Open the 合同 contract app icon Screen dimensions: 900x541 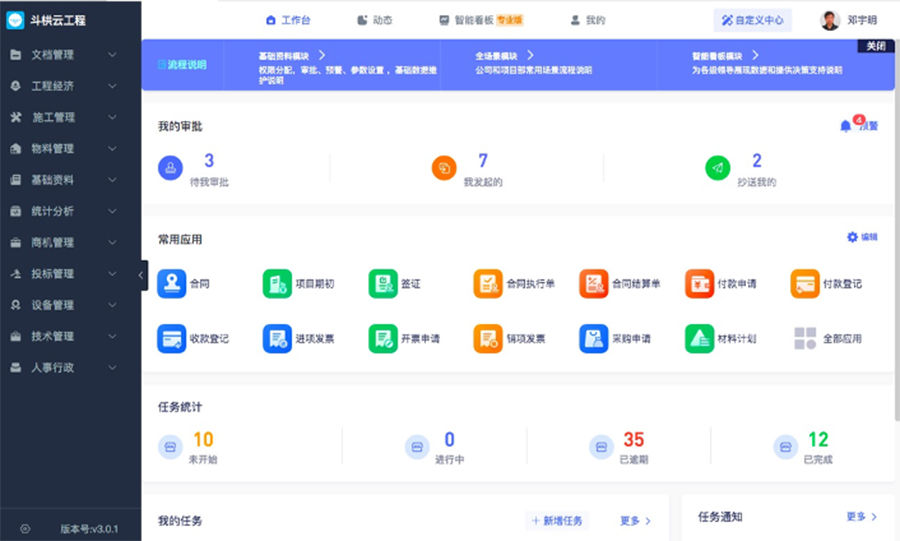click(x=171, y=284)
